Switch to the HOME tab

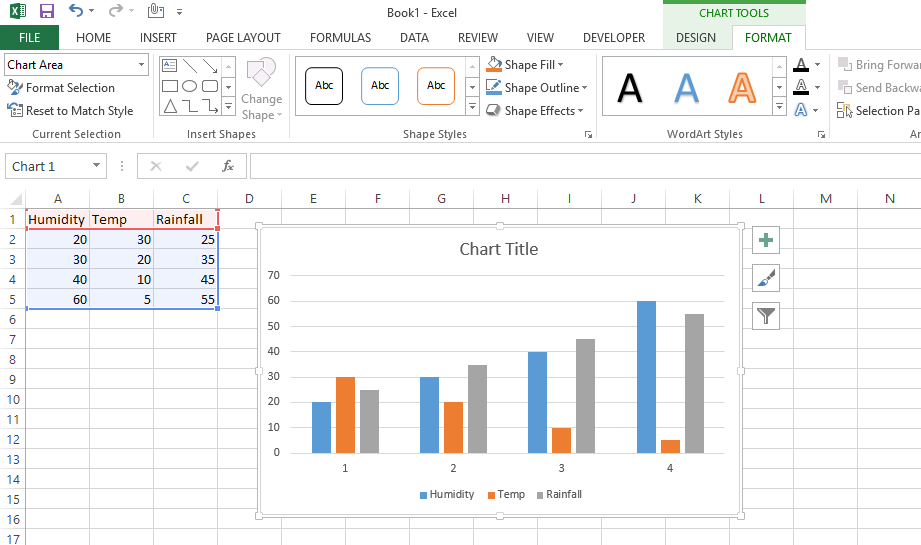coord(93,38)
